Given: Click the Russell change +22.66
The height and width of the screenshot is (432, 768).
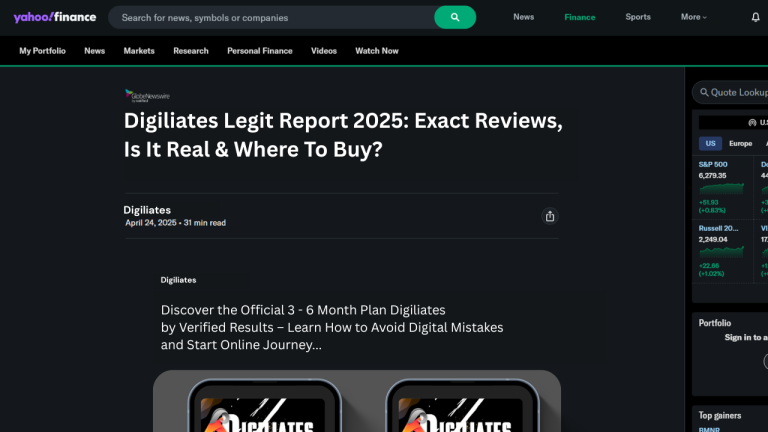Looking at the screenshot, I should pyautogui.click(x=709, y=266).
